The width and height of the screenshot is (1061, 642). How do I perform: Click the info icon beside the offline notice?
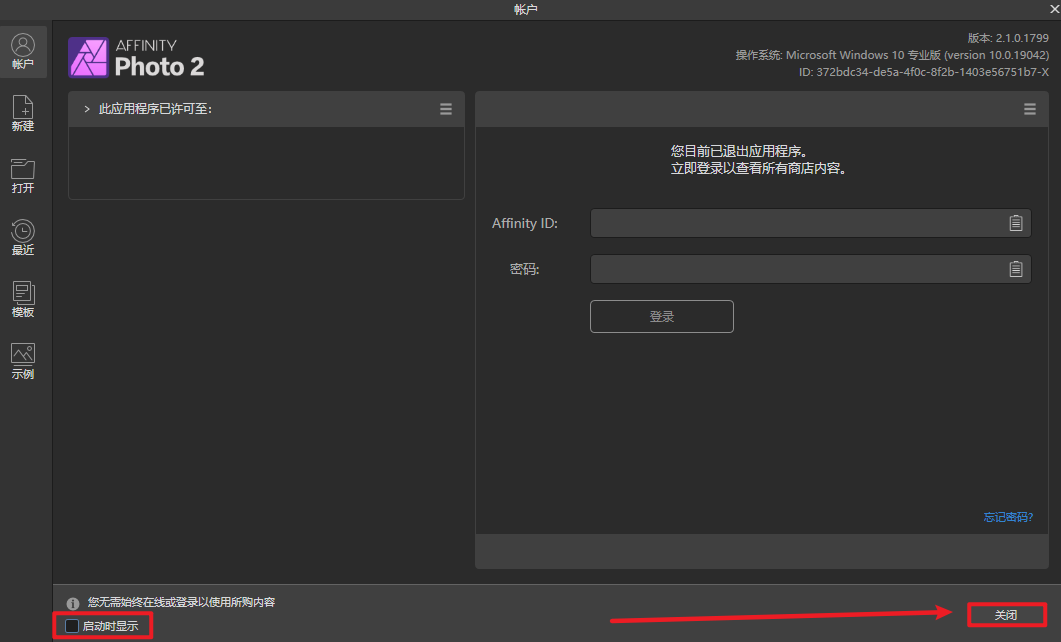coord(72,603)
